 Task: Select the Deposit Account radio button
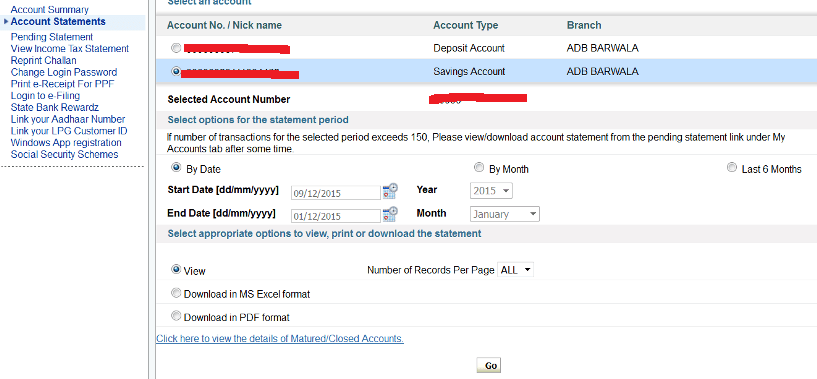(x=176, y=48)
